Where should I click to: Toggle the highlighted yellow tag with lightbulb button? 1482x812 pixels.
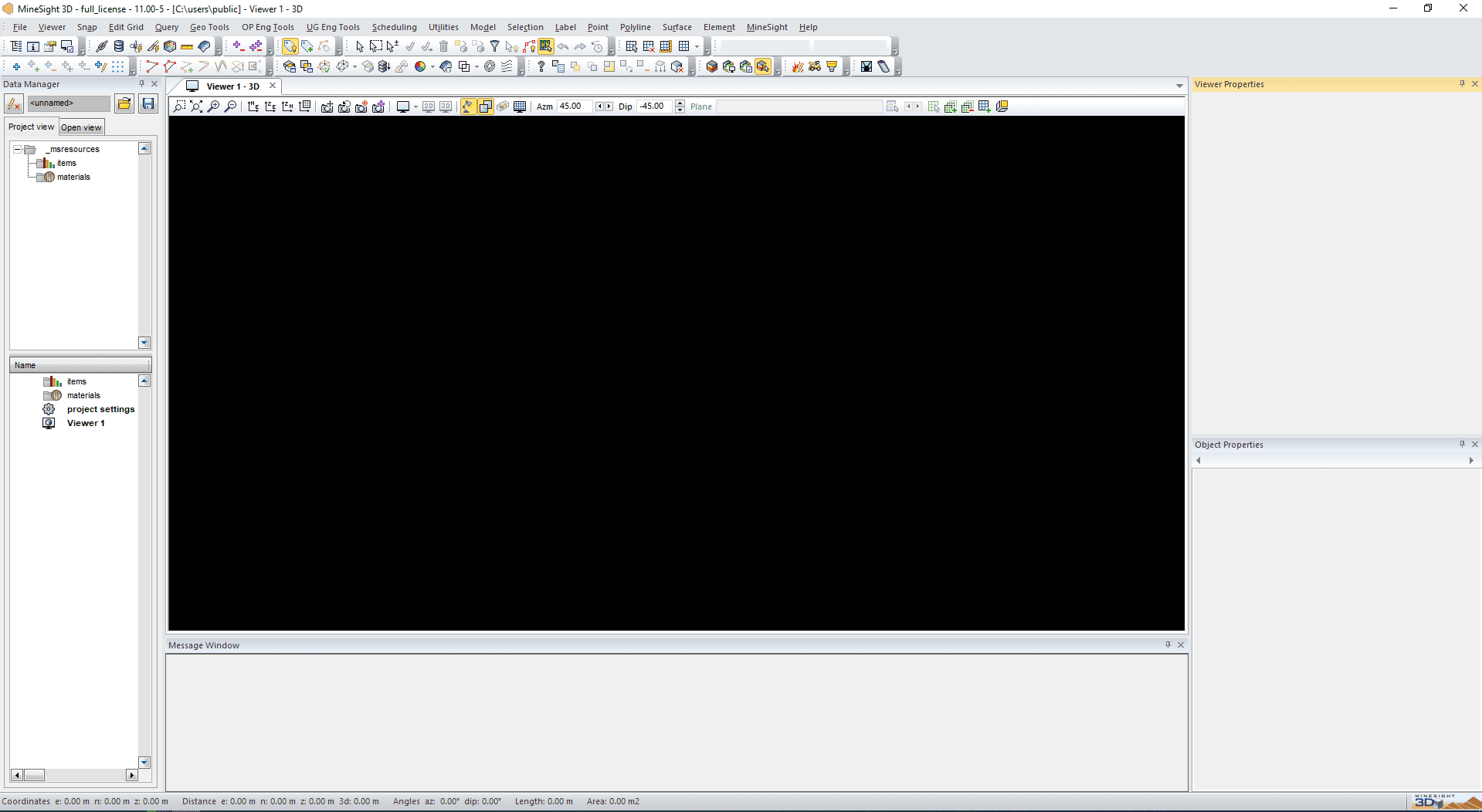[290, 46]
